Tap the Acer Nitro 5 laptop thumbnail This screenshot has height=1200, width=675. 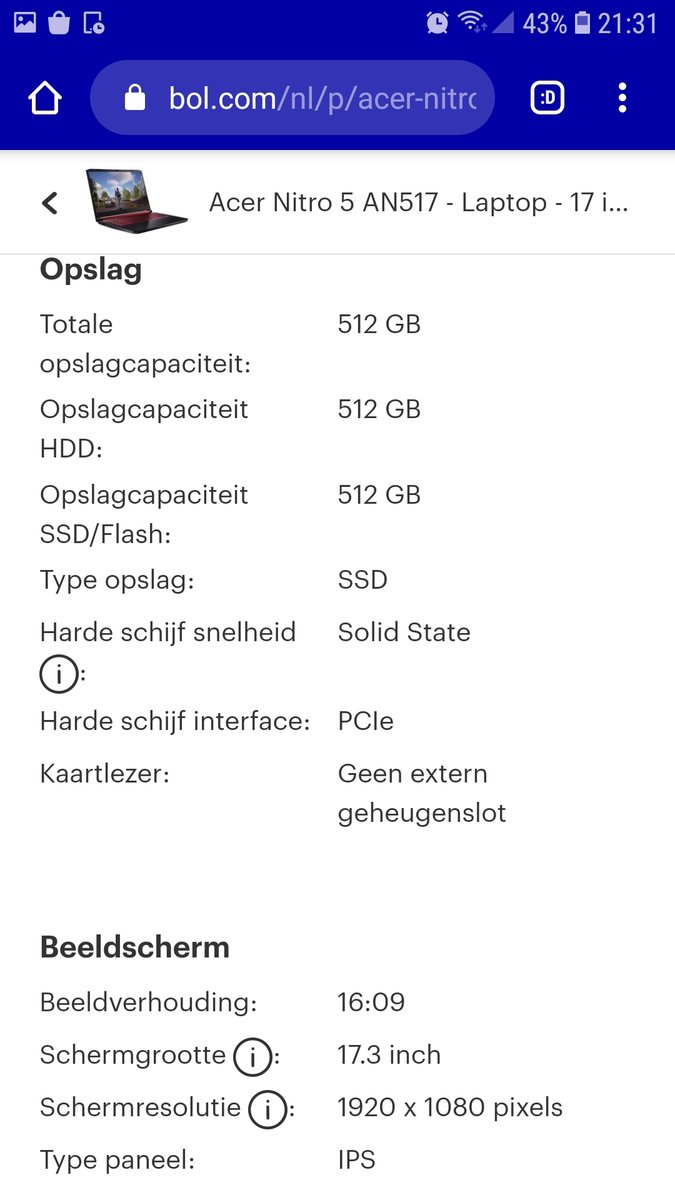[x=136, y=200]
